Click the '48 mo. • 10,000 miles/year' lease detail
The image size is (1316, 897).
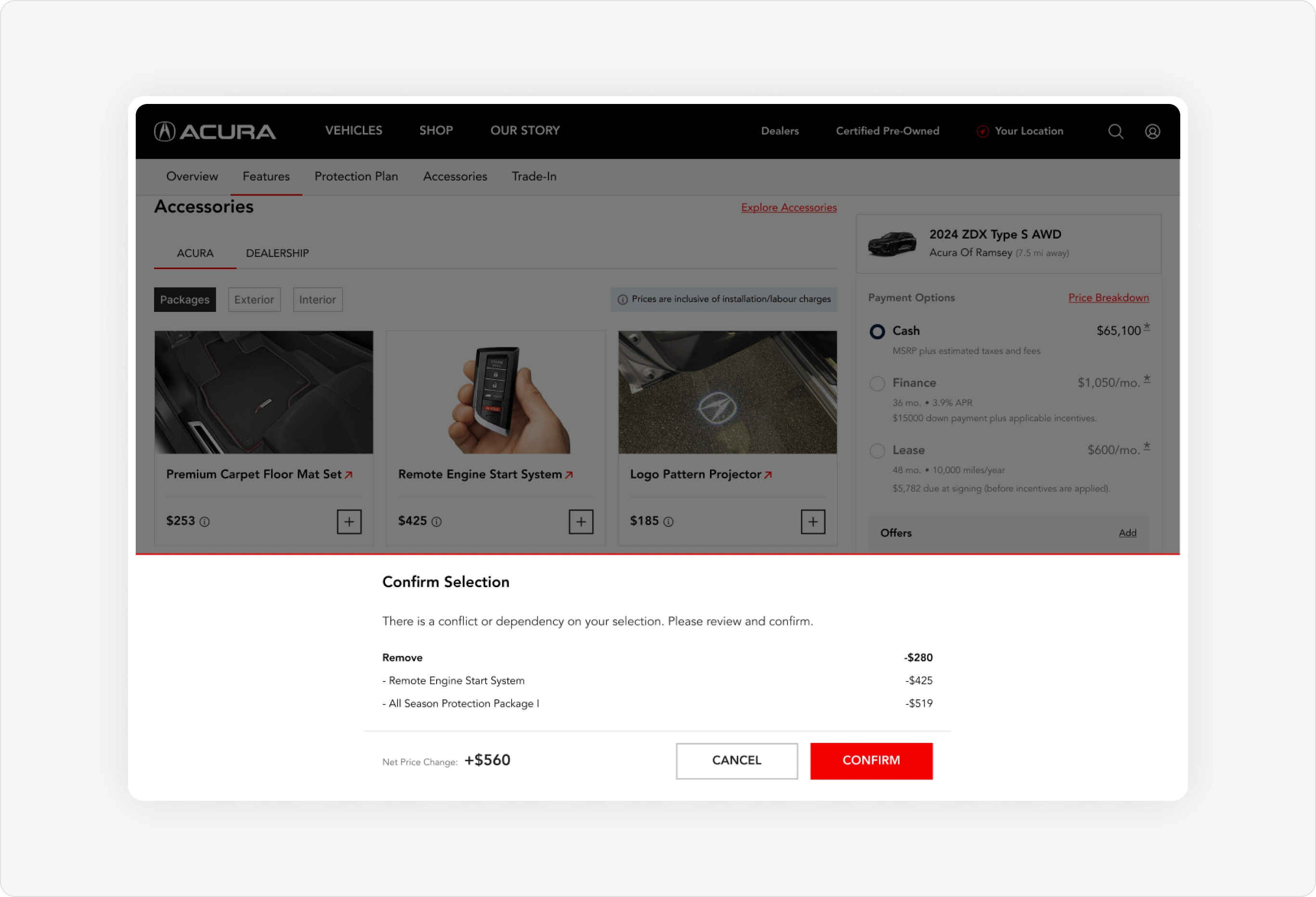(x=949, y=471)
